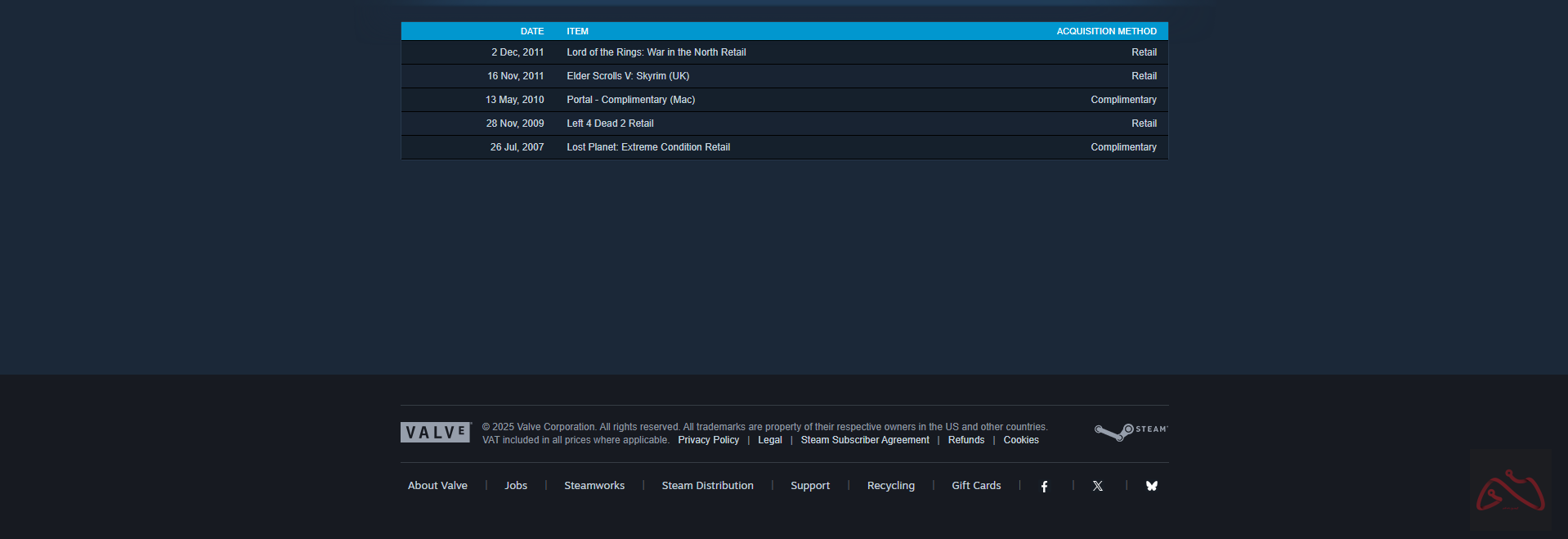
Task: Navigate to About Valve
Action: (437, 486)
